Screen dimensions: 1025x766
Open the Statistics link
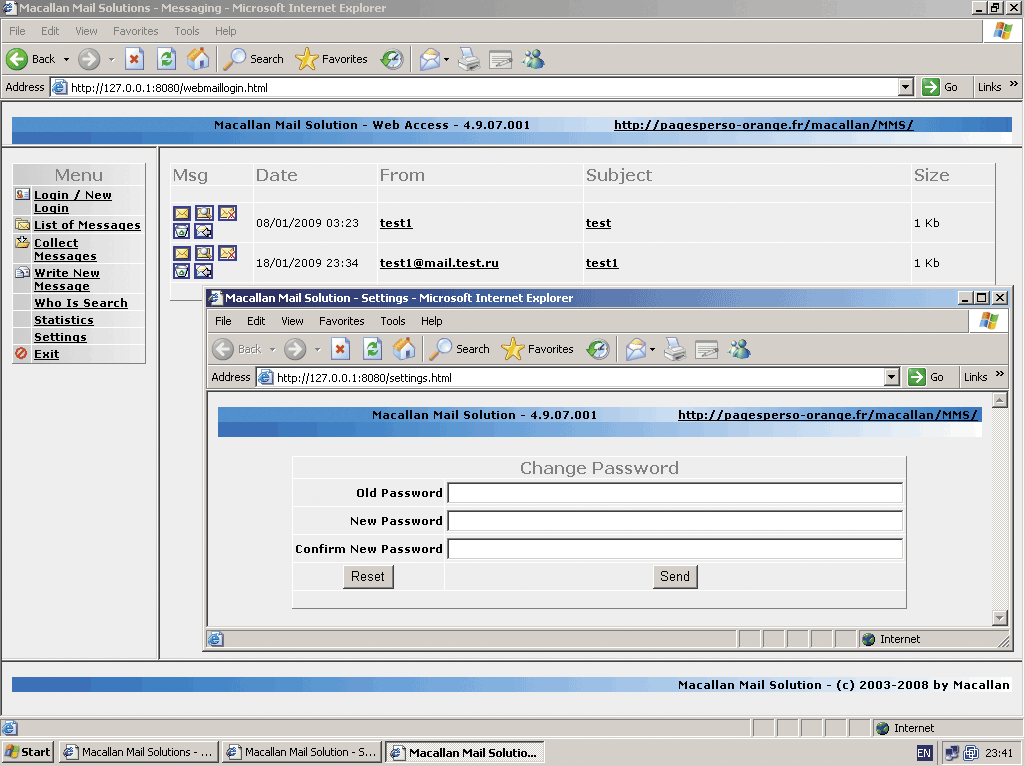coord(63,320)
